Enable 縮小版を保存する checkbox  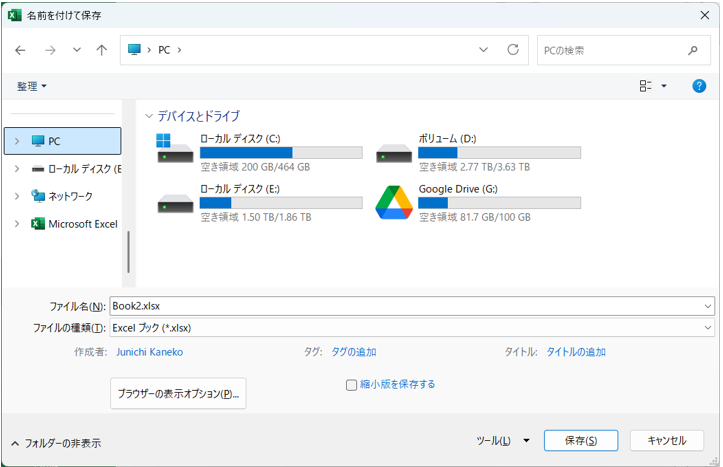[x=351, y=385]
